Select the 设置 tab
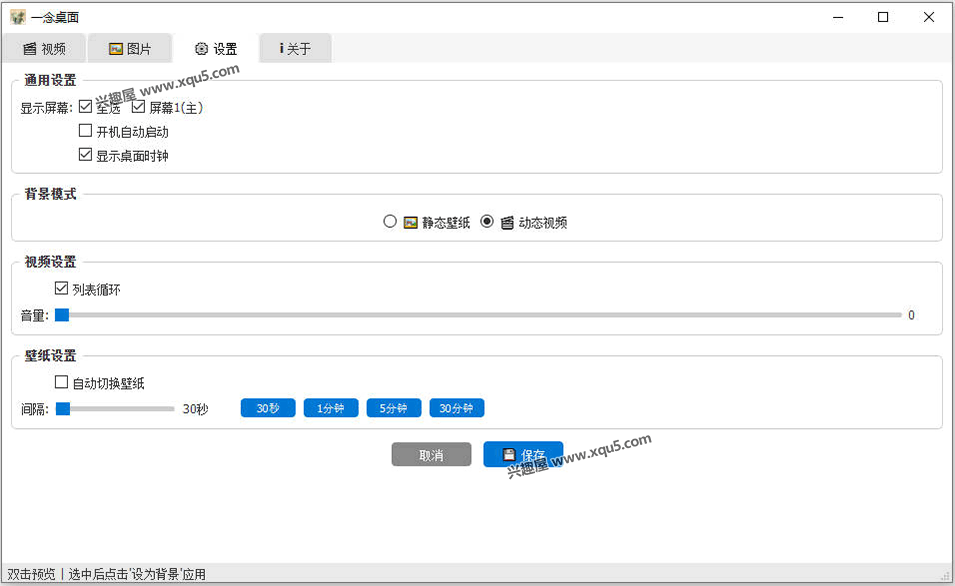Image resolution: width=955 pixels, height=586 pixels. (x=216, y=48)
